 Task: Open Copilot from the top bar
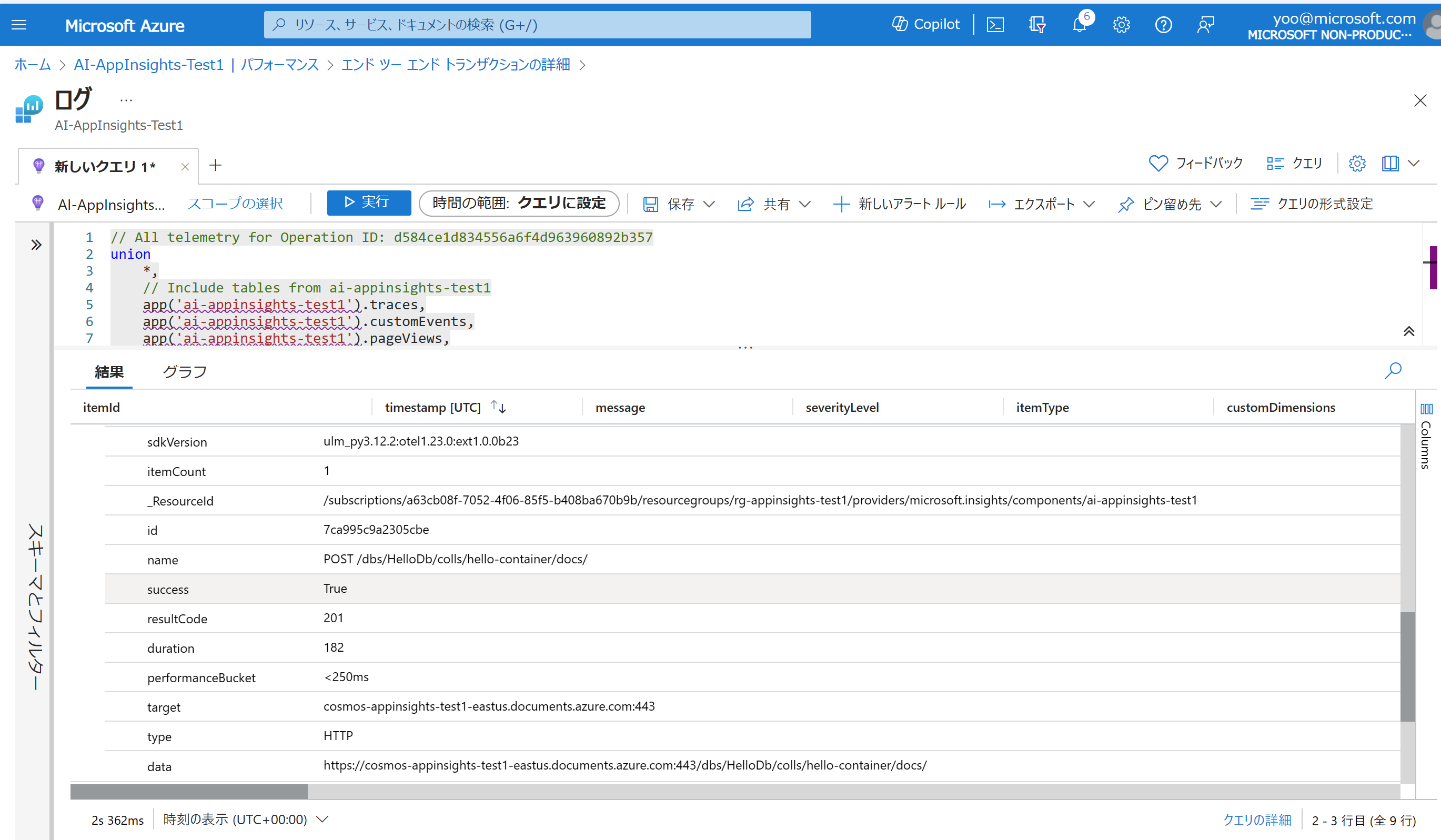click(925, 24)
